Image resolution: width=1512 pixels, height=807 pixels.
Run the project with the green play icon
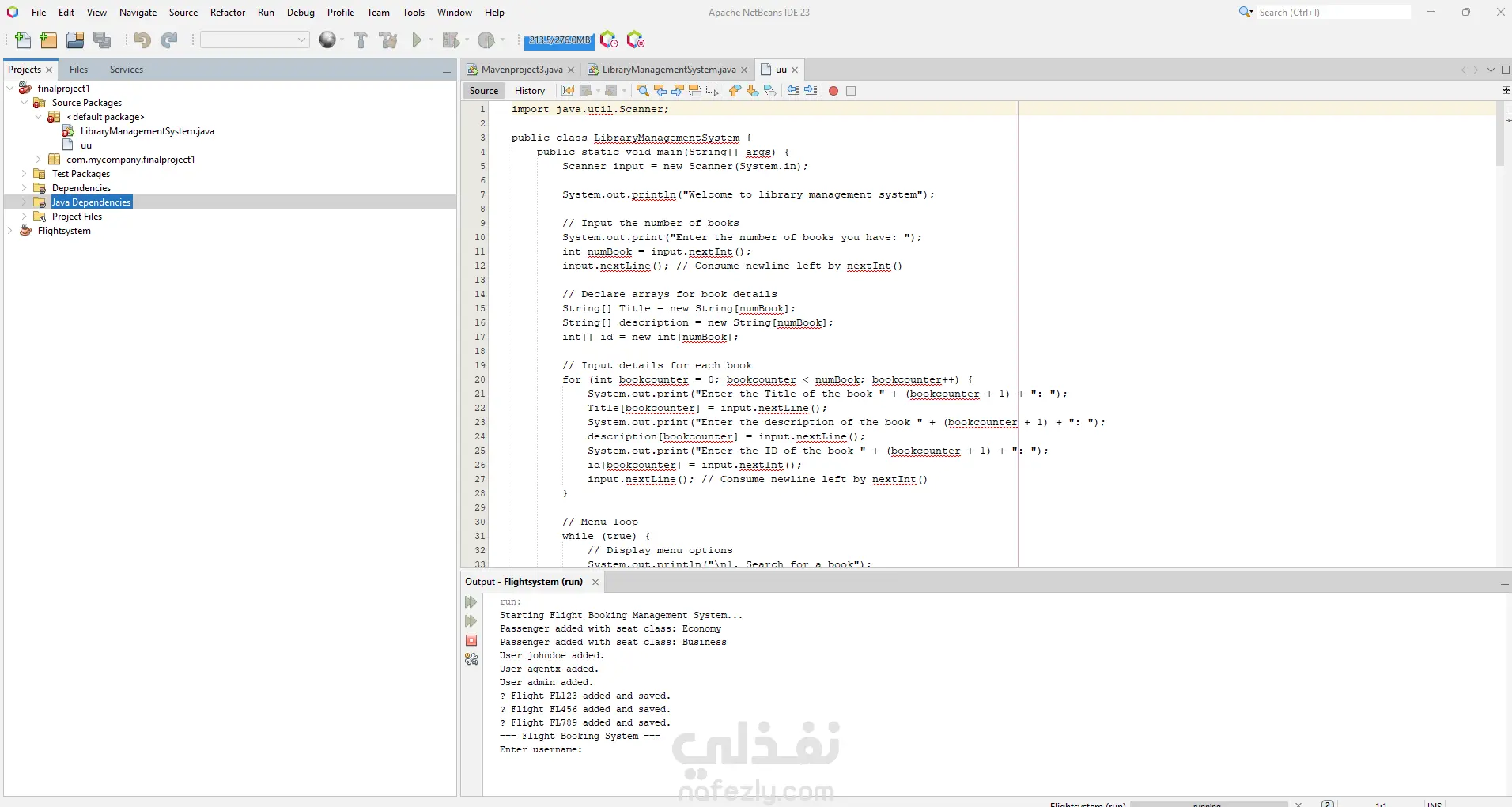(x=417, y=40)
